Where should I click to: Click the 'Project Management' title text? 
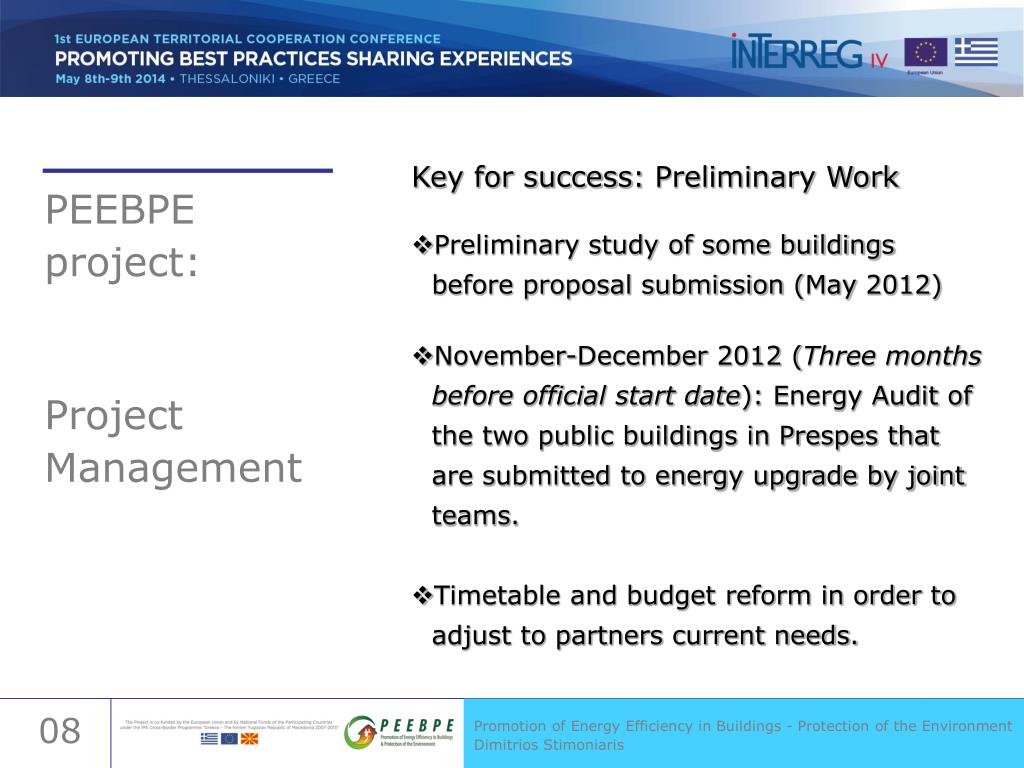click(x=174, y=441)
